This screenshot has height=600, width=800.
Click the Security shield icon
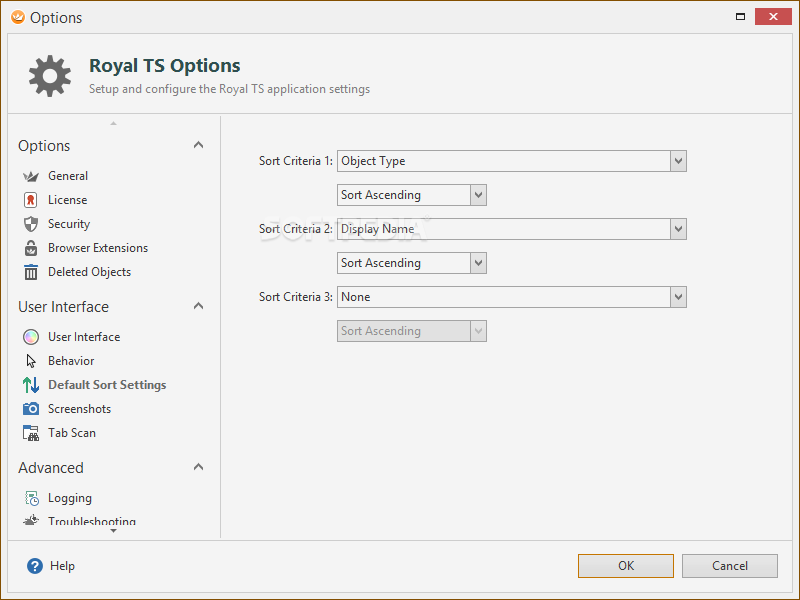[x=31, y=224]
